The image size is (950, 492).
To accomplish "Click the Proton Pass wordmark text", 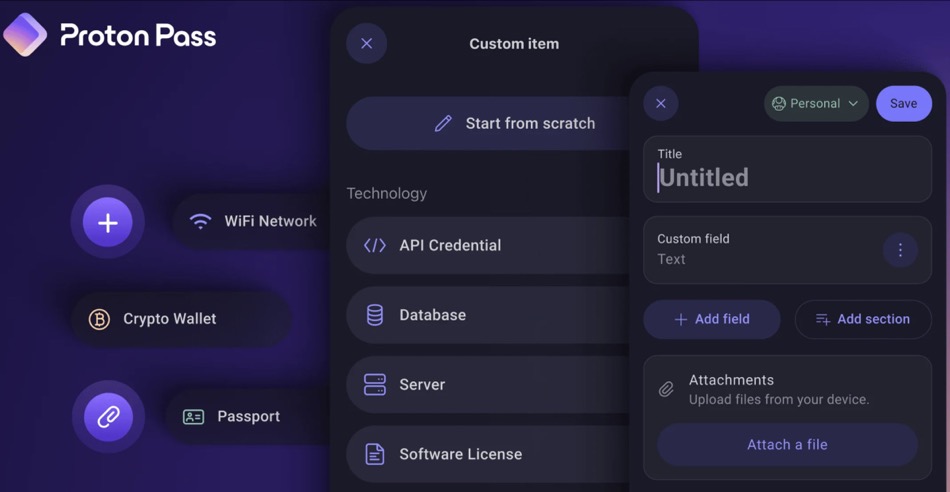I will point(138,36).
